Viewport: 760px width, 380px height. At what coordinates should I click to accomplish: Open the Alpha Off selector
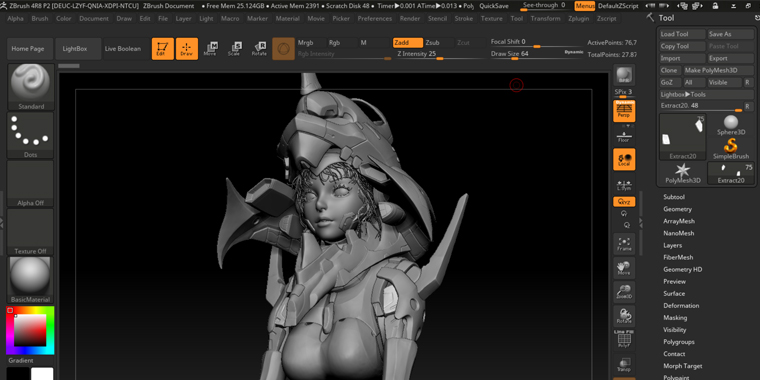pyautogui.click(x=31, y=184)
